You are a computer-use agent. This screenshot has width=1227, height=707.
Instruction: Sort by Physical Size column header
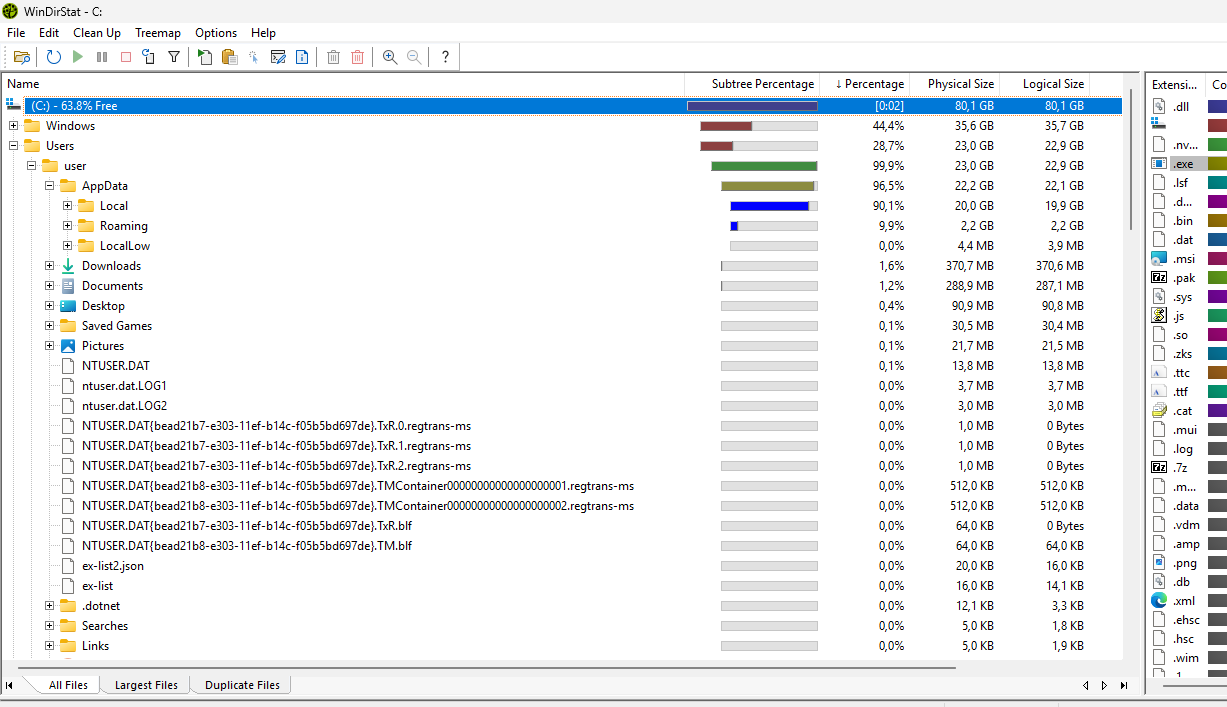[x=955, y=84]
